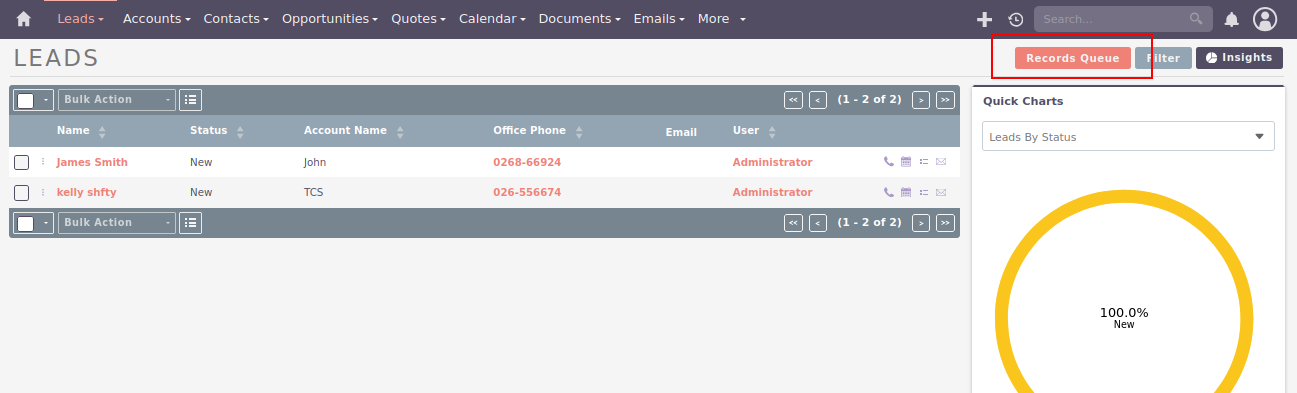Go to last page in top pagination

(x=945, y=100)
